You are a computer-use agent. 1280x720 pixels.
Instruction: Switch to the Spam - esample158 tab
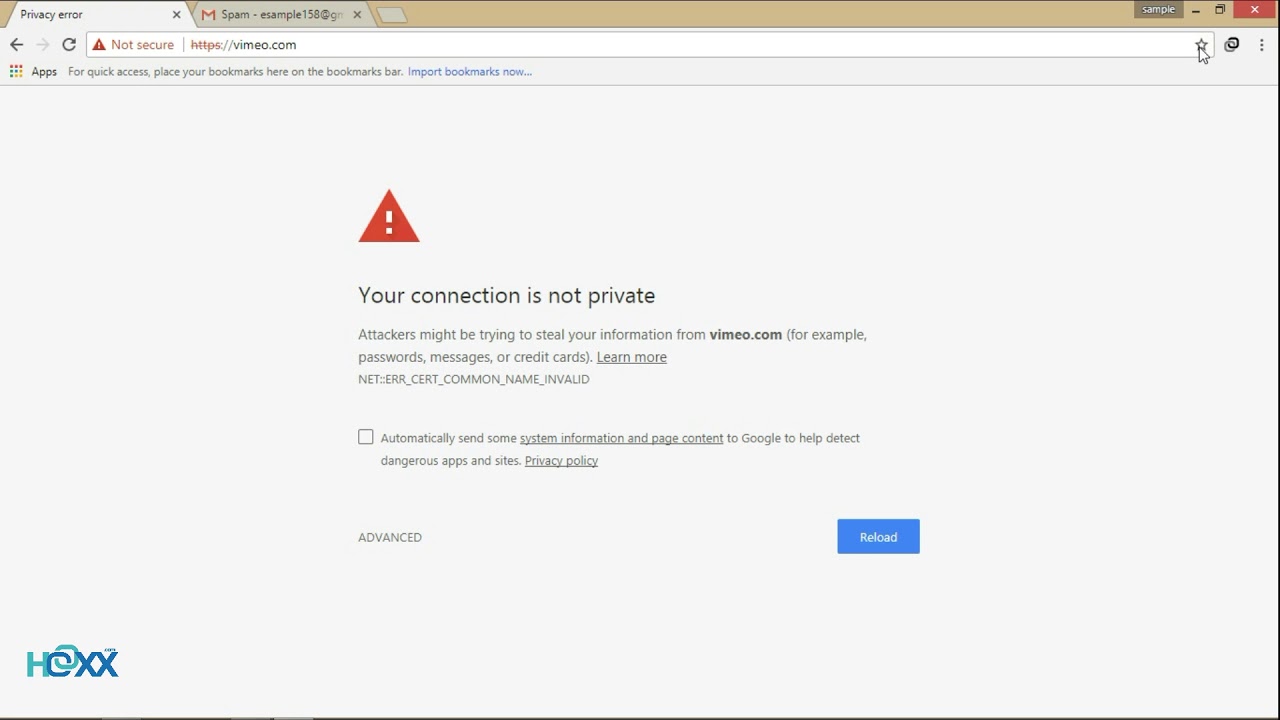[281, 15]
